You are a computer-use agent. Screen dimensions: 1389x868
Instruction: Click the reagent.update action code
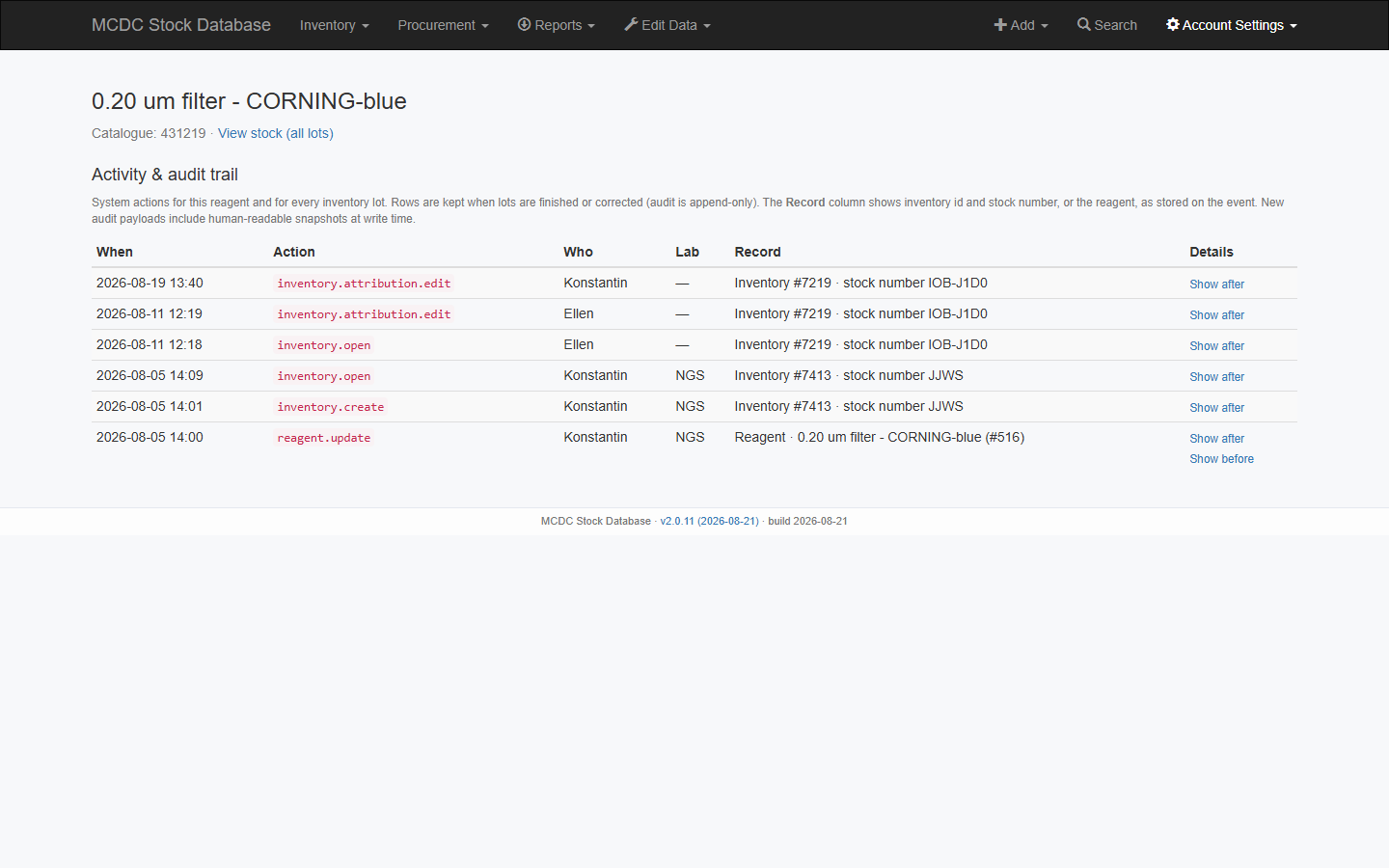[x=324, y=438]
